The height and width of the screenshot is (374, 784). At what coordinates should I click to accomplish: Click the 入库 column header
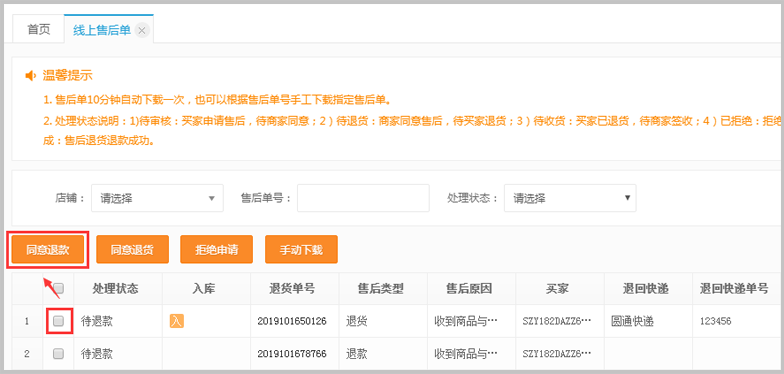pos(206,288)
